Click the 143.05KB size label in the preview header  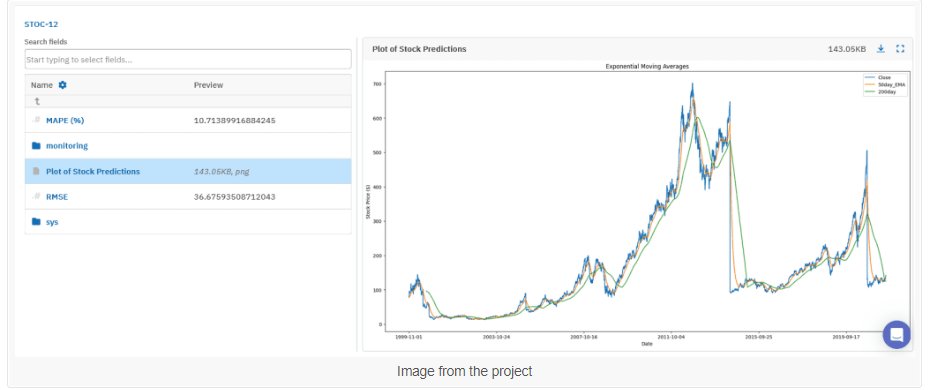(x=846, y=49)
